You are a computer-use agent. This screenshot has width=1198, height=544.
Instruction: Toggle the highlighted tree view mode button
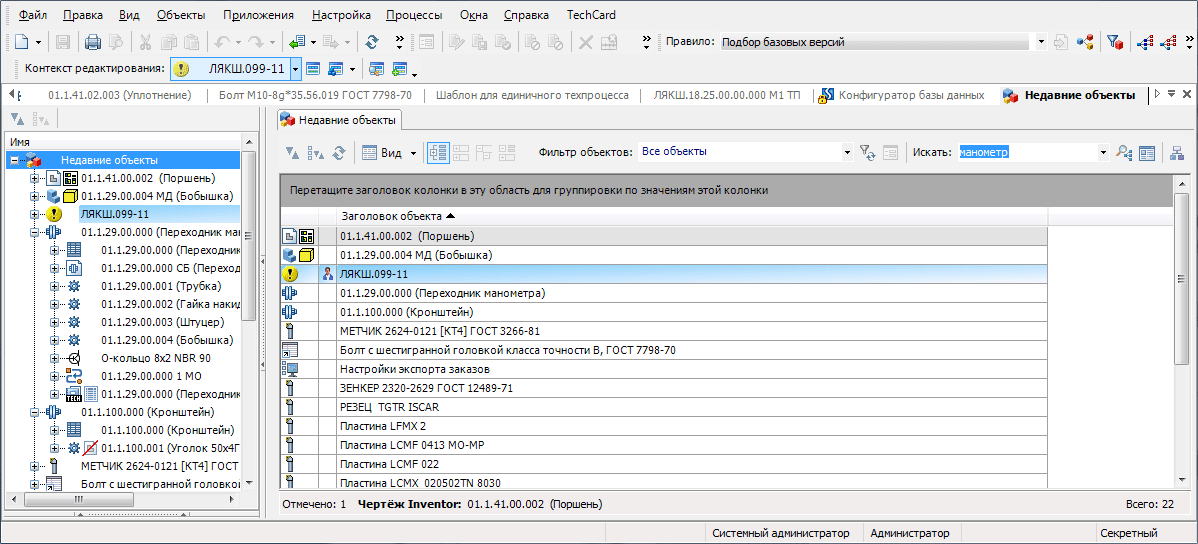click(x=437, y=153)
